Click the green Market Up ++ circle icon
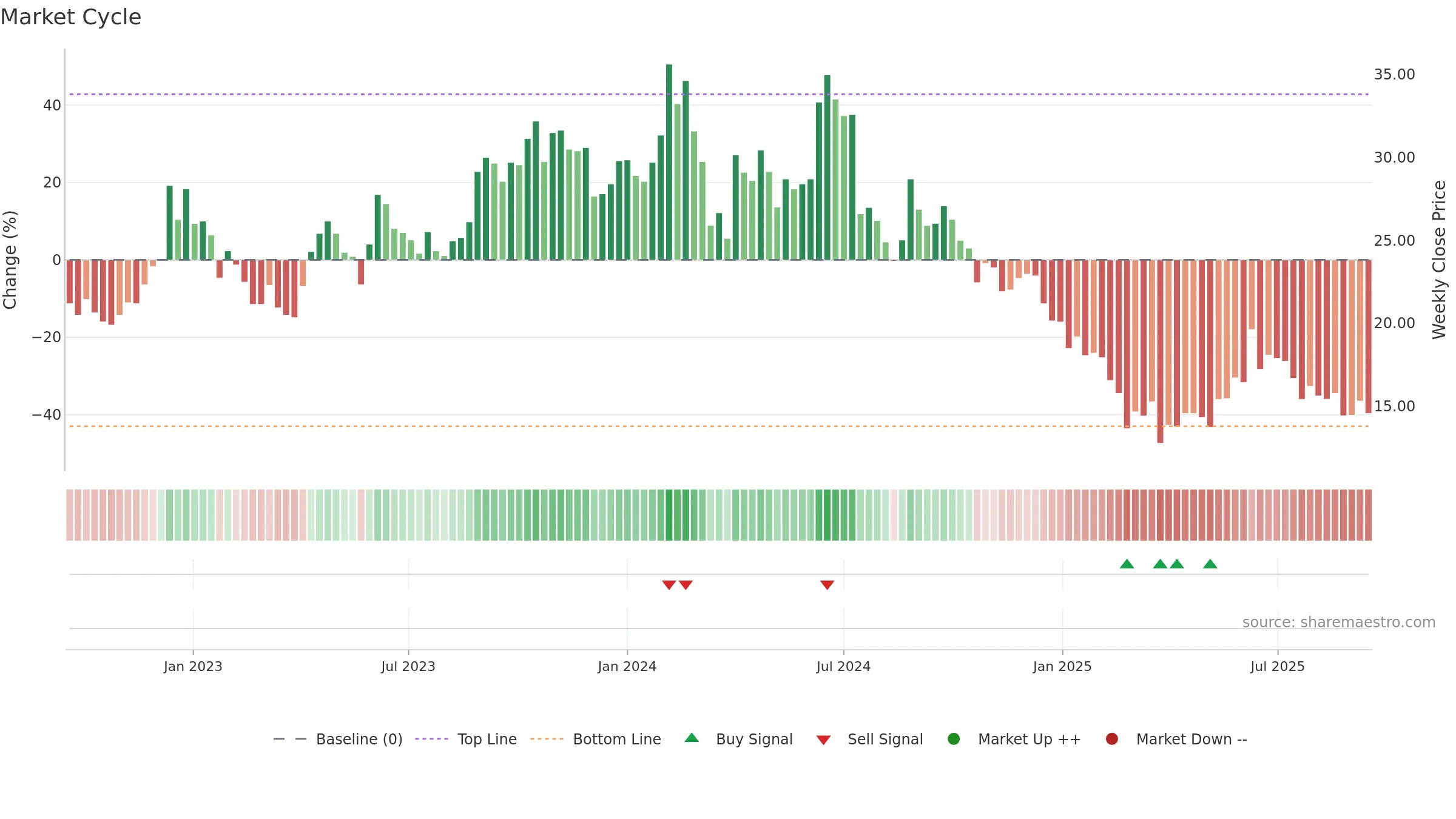 click(x=954, y=739)
